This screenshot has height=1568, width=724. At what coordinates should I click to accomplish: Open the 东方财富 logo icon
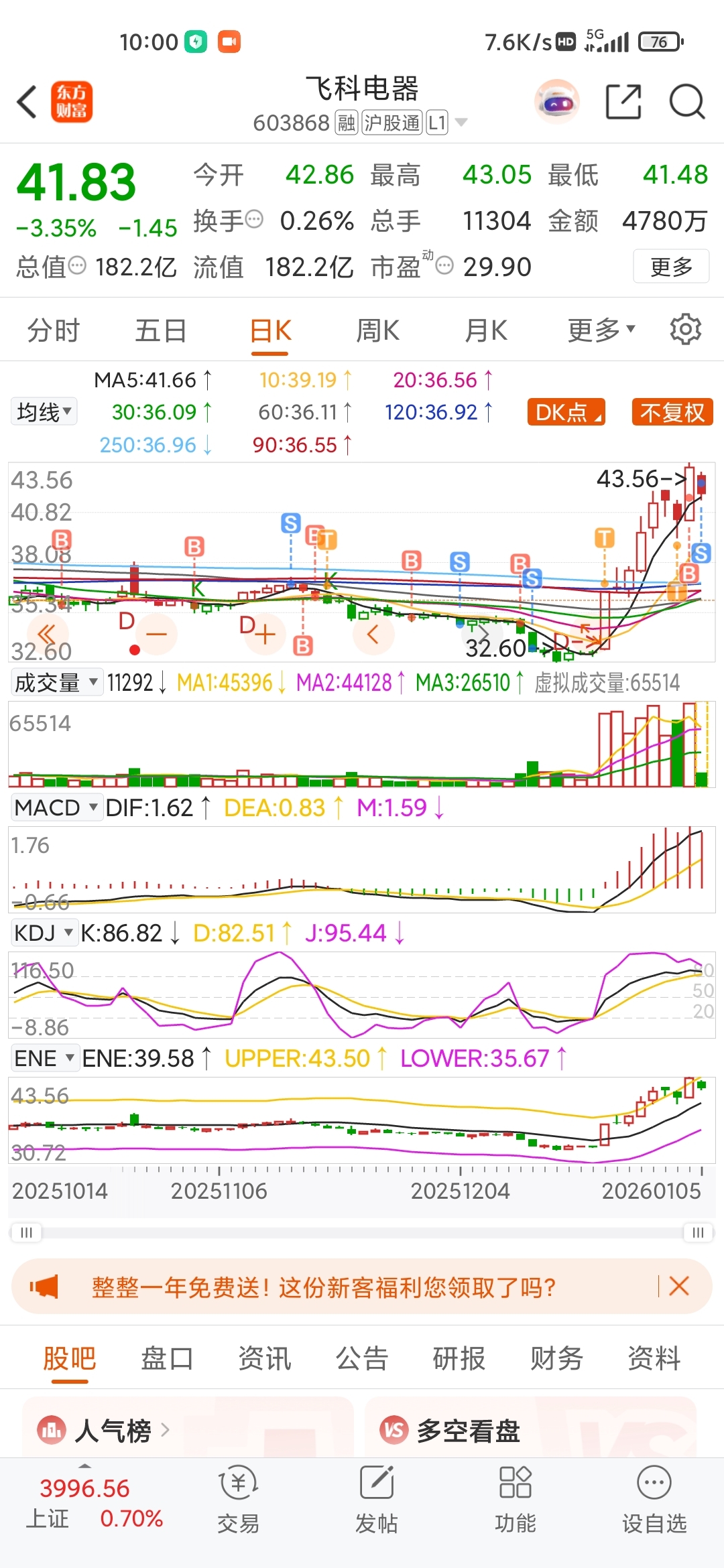[x=72, y=102]
